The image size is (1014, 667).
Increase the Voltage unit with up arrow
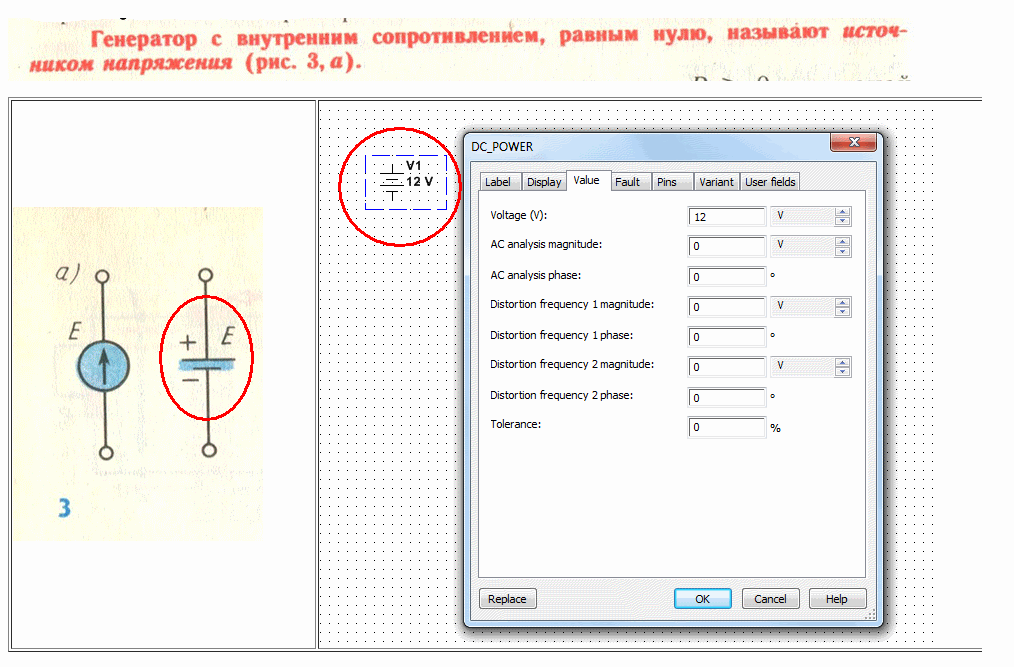(843, 212)
